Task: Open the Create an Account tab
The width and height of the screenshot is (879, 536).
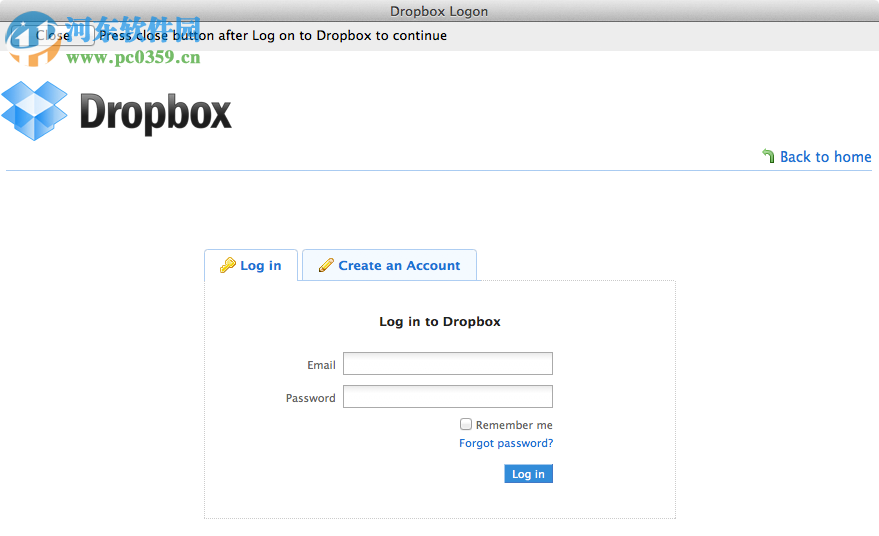Action: point(390,265)
